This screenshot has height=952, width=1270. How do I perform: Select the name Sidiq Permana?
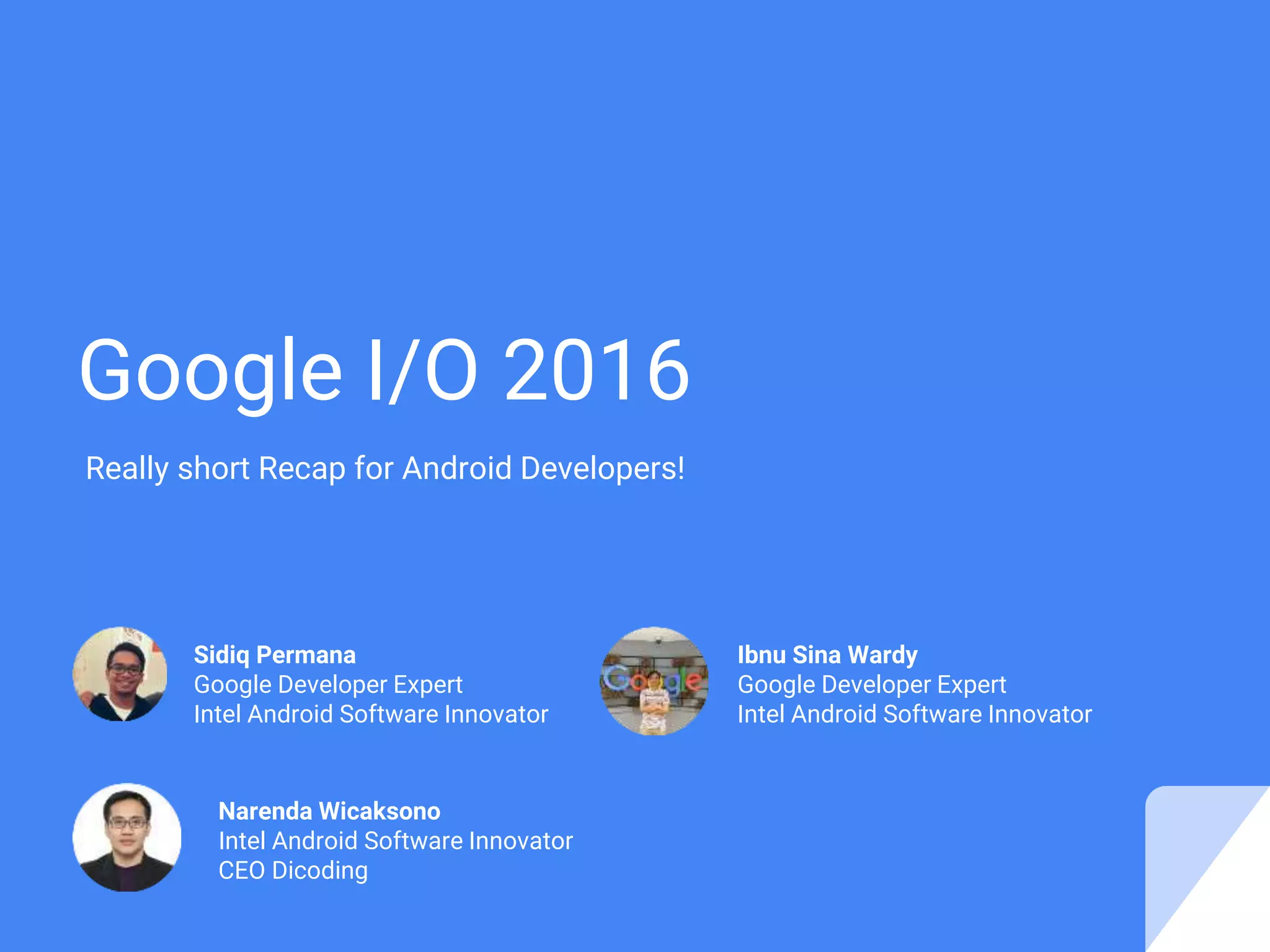[x=275, y=655]
